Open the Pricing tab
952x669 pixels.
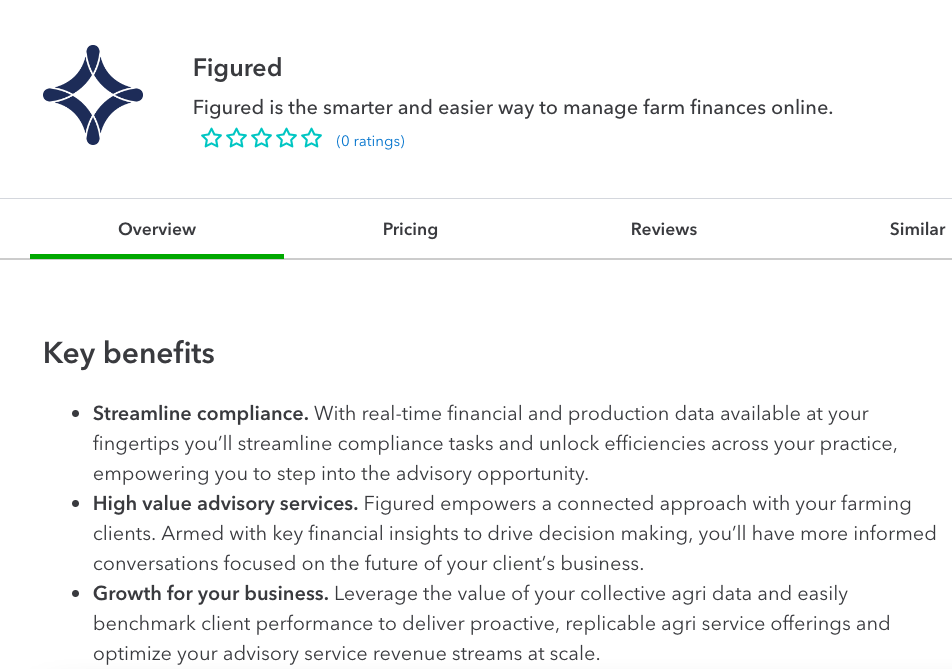[410, 229]
